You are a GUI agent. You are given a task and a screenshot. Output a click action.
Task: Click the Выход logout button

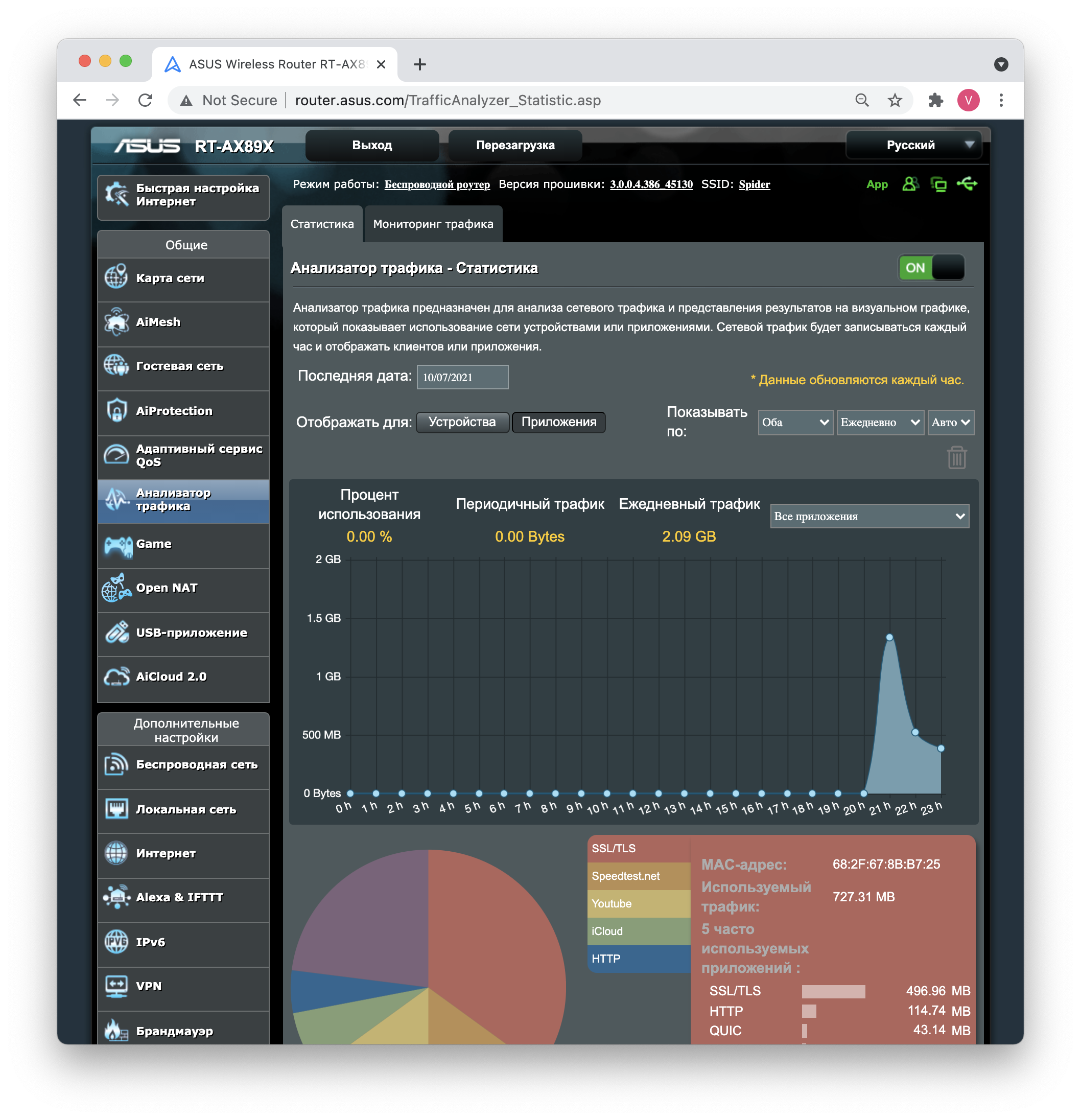(x=372, y=145)
